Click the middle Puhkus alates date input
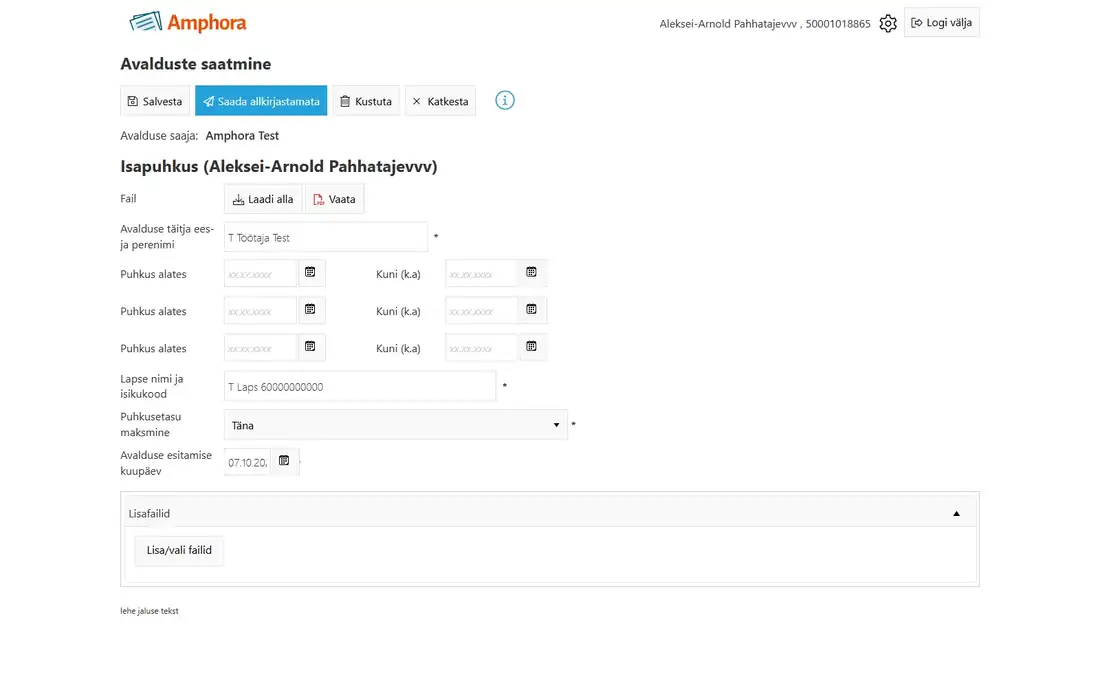Screen dimensions: 1100x688 [261, 311]
